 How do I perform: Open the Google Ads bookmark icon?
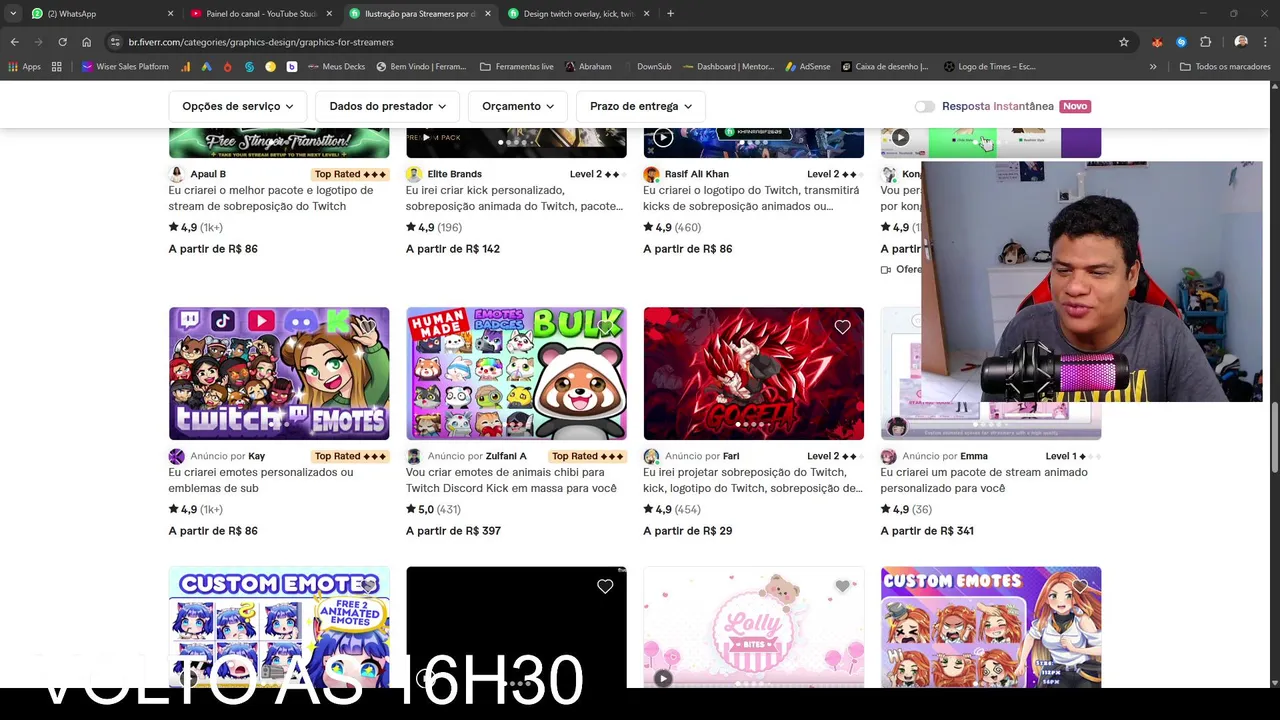point(206,67)
